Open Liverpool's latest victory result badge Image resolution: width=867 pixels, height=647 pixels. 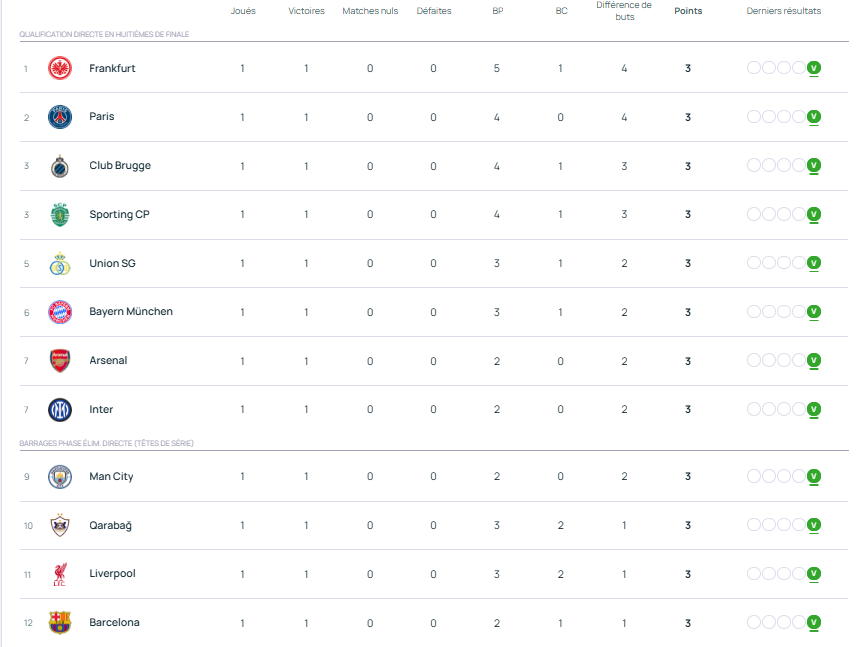pyautogui.click(x=814, y=574)
